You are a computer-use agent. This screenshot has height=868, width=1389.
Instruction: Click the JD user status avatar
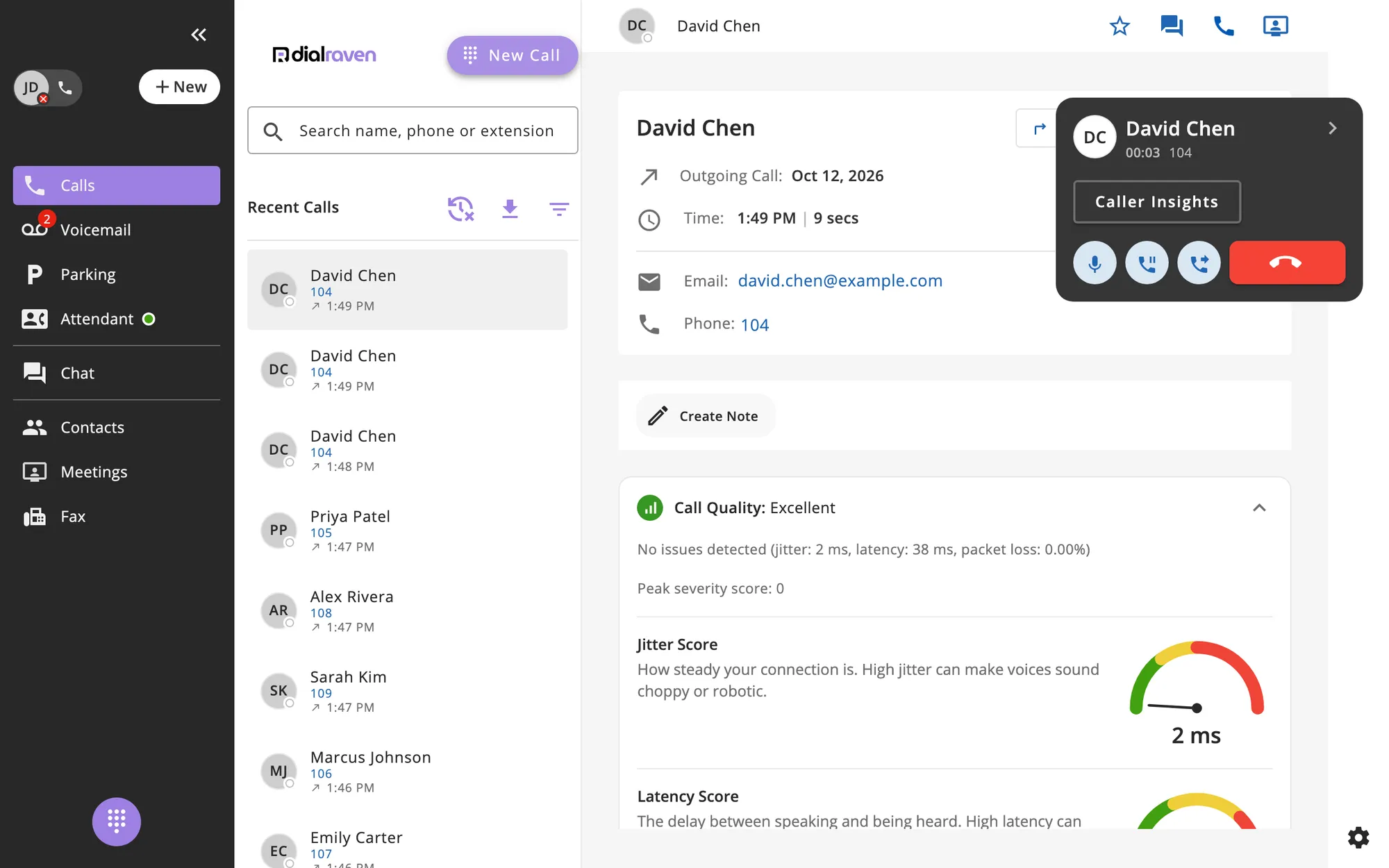click(31, 87)
